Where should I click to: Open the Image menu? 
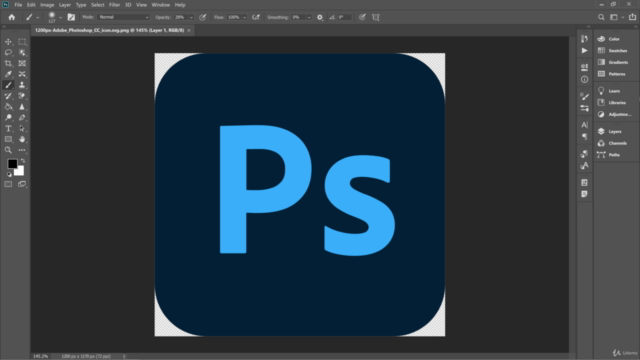(x=47, y=5)
